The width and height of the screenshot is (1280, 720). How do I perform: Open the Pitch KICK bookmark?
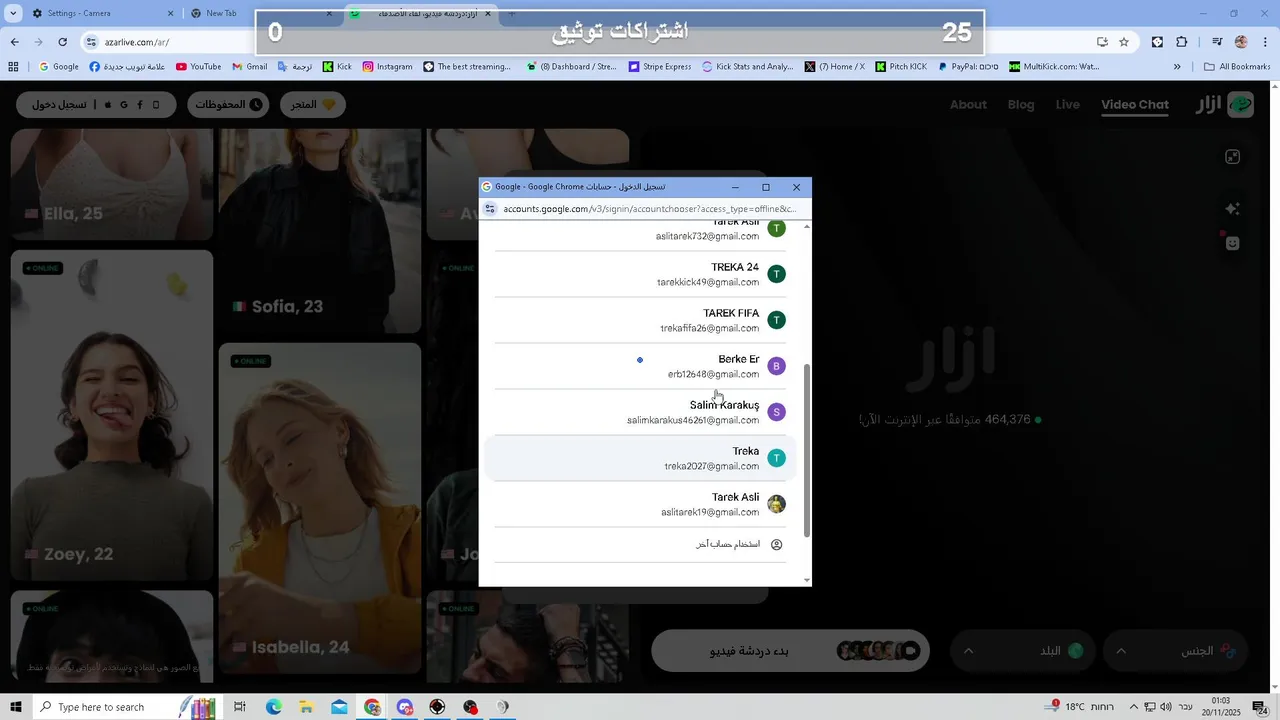point(901,67)
